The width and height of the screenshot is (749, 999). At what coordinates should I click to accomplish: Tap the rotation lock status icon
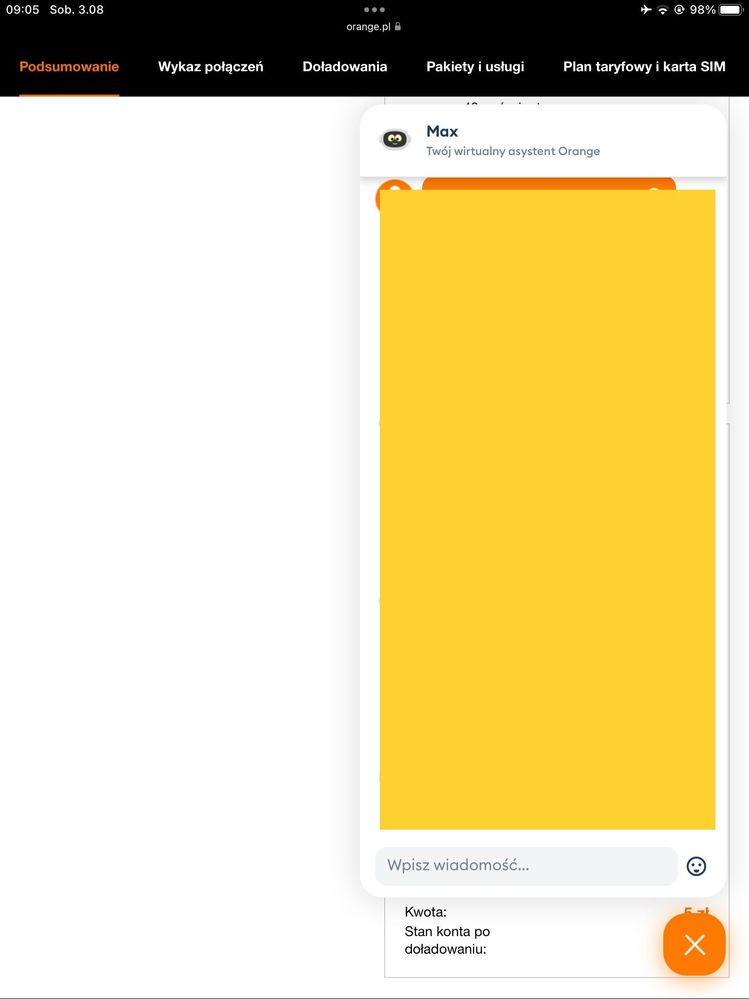(679, 10)
